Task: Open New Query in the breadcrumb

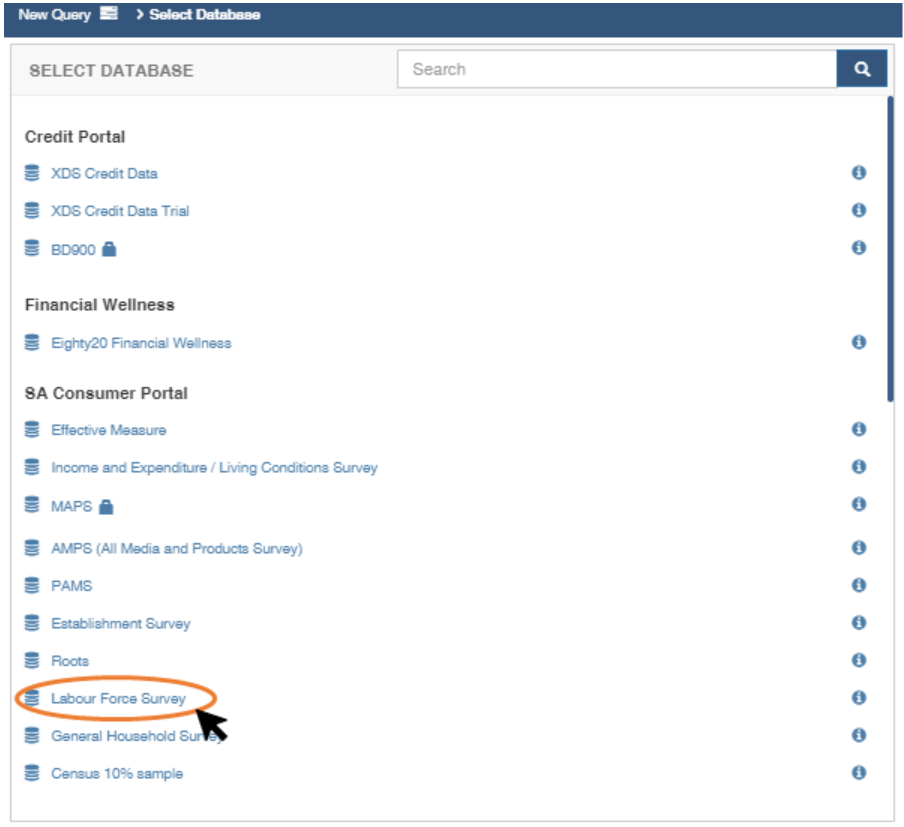Action: click(55, 14)
